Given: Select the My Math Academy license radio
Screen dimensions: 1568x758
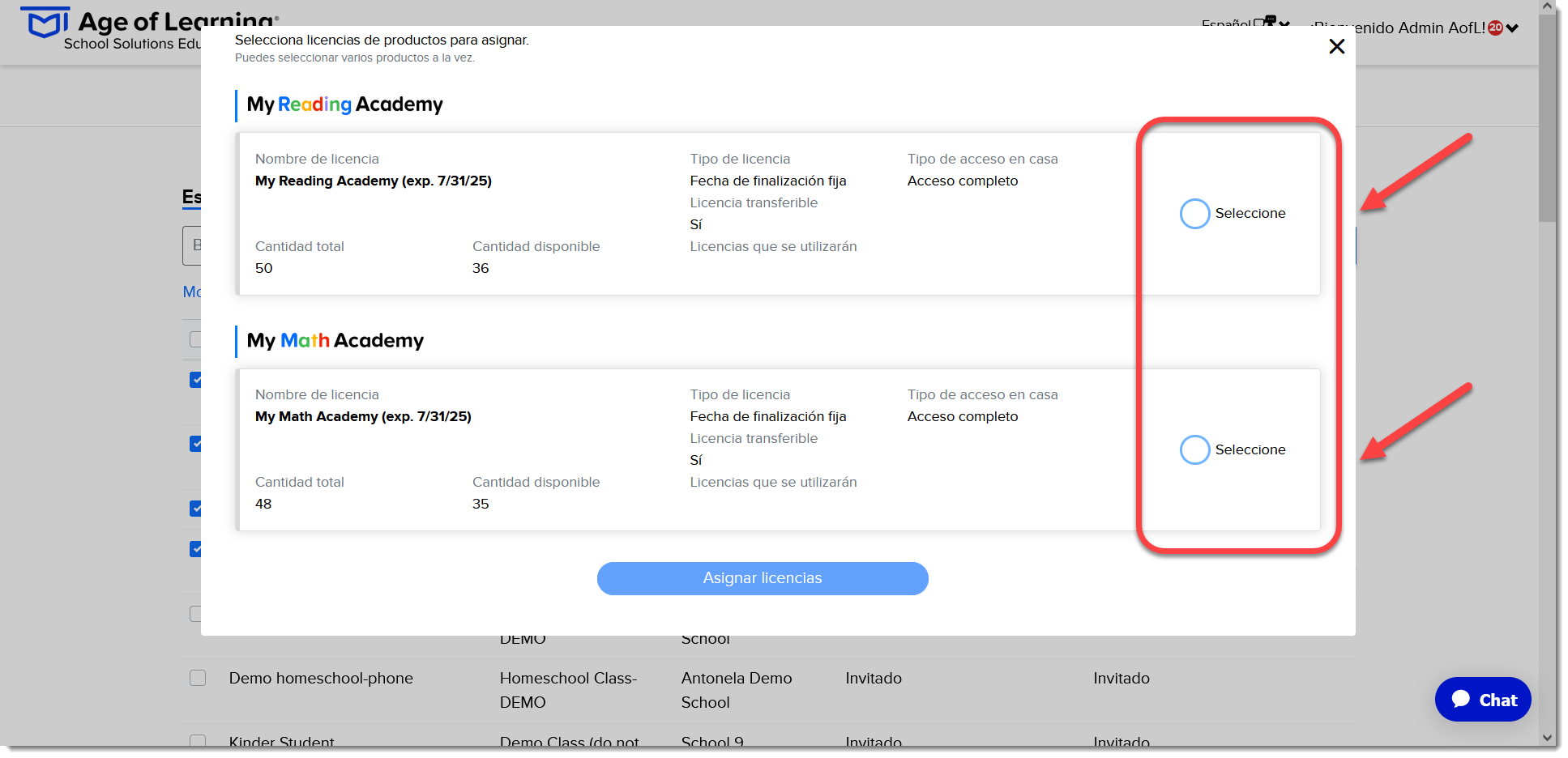Looking at the screenshot, I should [x=1194, y=449].
